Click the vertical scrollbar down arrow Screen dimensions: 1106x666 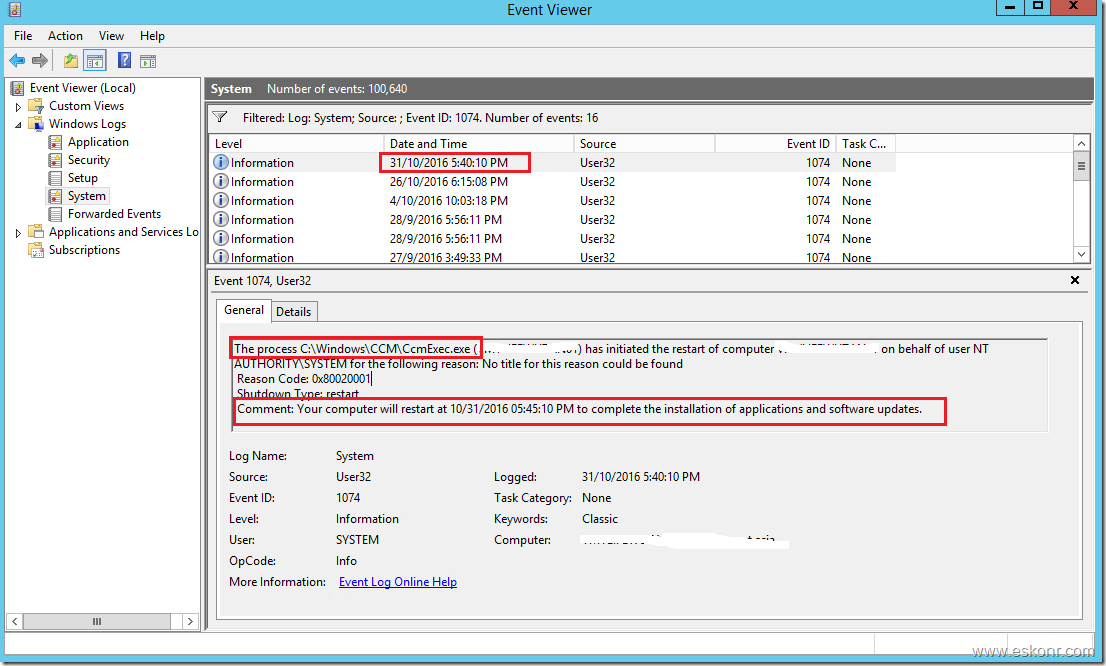(1081, 256)
